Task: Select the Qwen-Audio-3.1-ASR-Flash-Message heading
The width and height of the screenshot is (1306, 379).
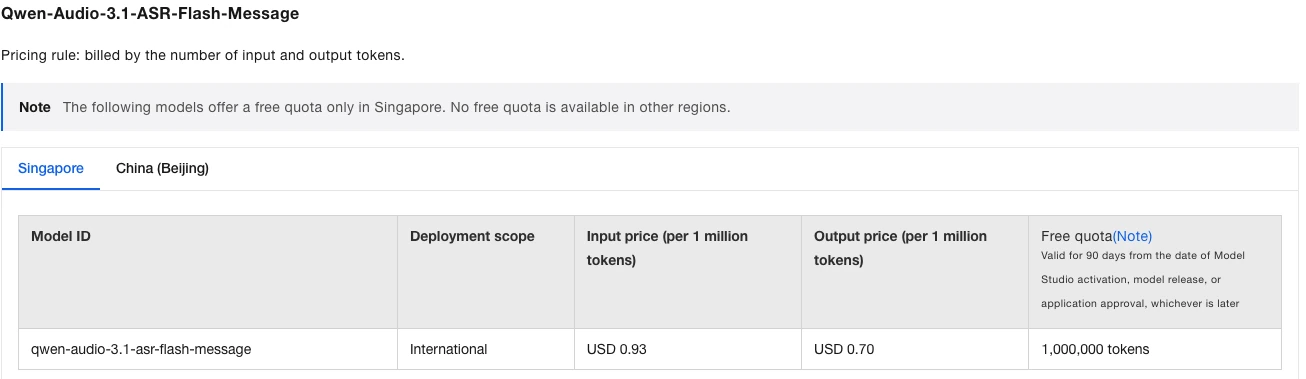Action: tap(150, 14)
